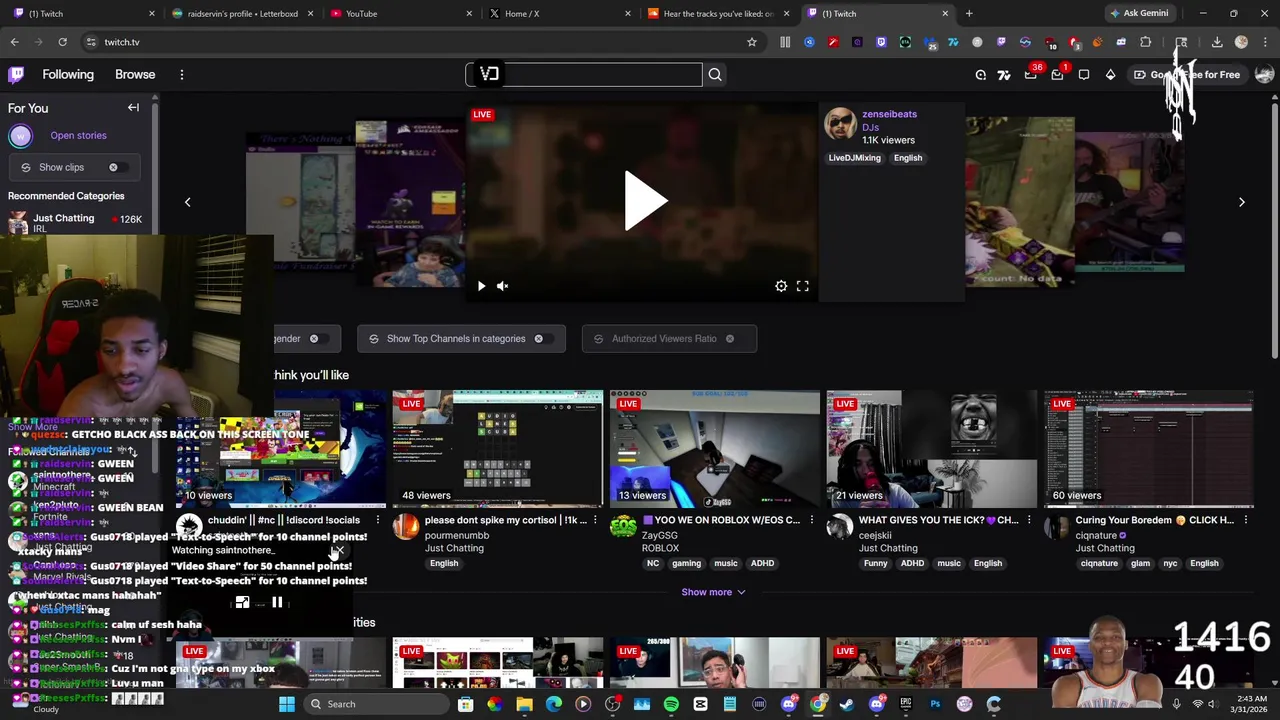This screenshot has width=1280, height=720.
Task: Open options menu for pourmenumbb stream card
Action: 595,520
